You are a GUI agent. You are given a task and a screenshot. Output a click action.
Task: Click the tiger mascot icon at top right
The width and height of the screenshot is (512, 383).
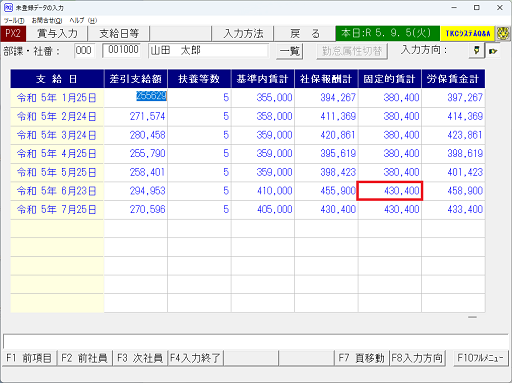502,33
